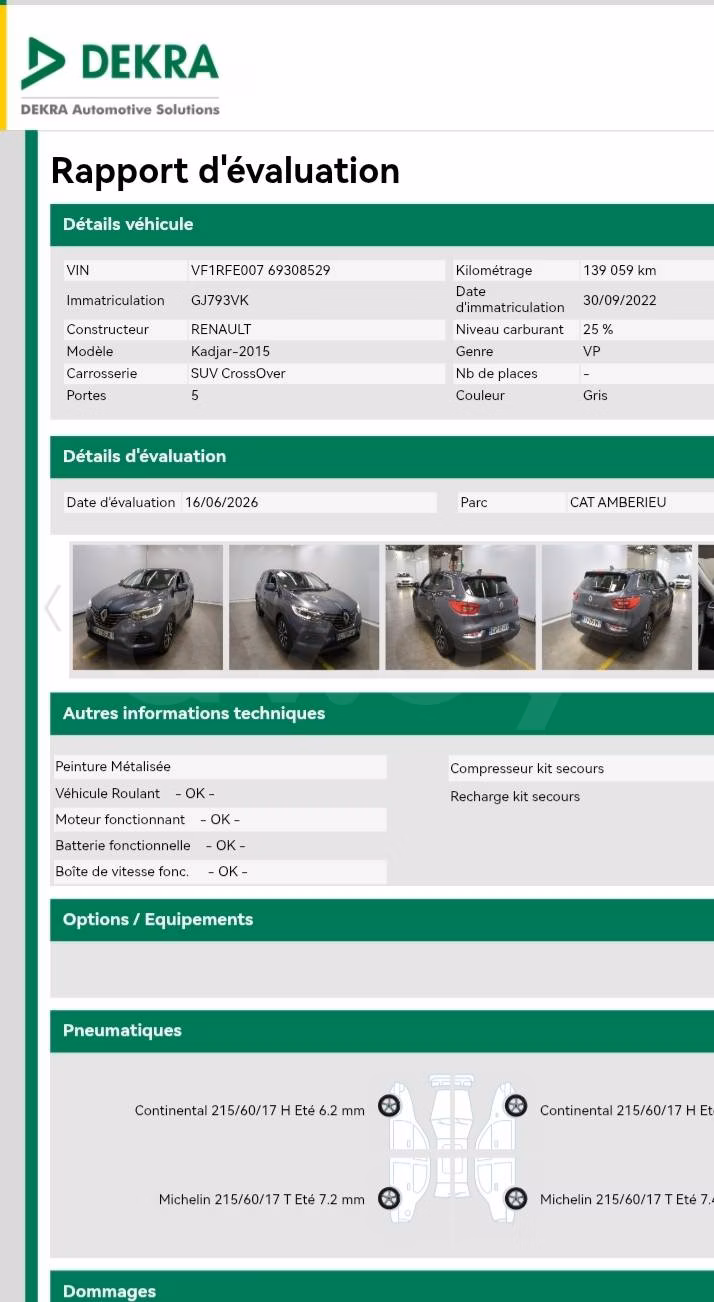714x1302 pixels.
Task: Click the fuel level value 25 %
Action: pos(598,329)
